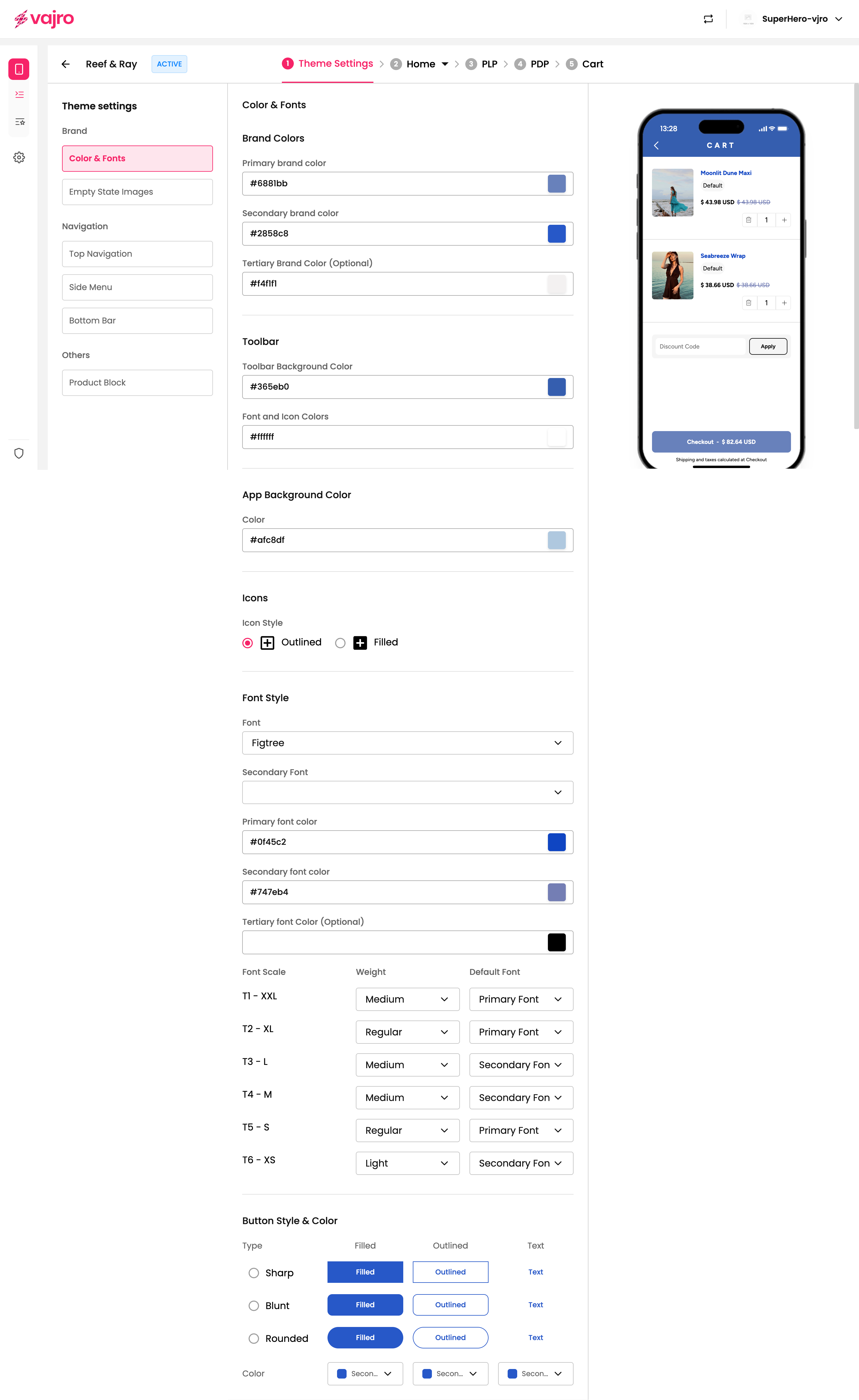Viewport: 859px width, 1400px height.
Task: Click the Secondary brand color swatch
Action: coord(557,233)
